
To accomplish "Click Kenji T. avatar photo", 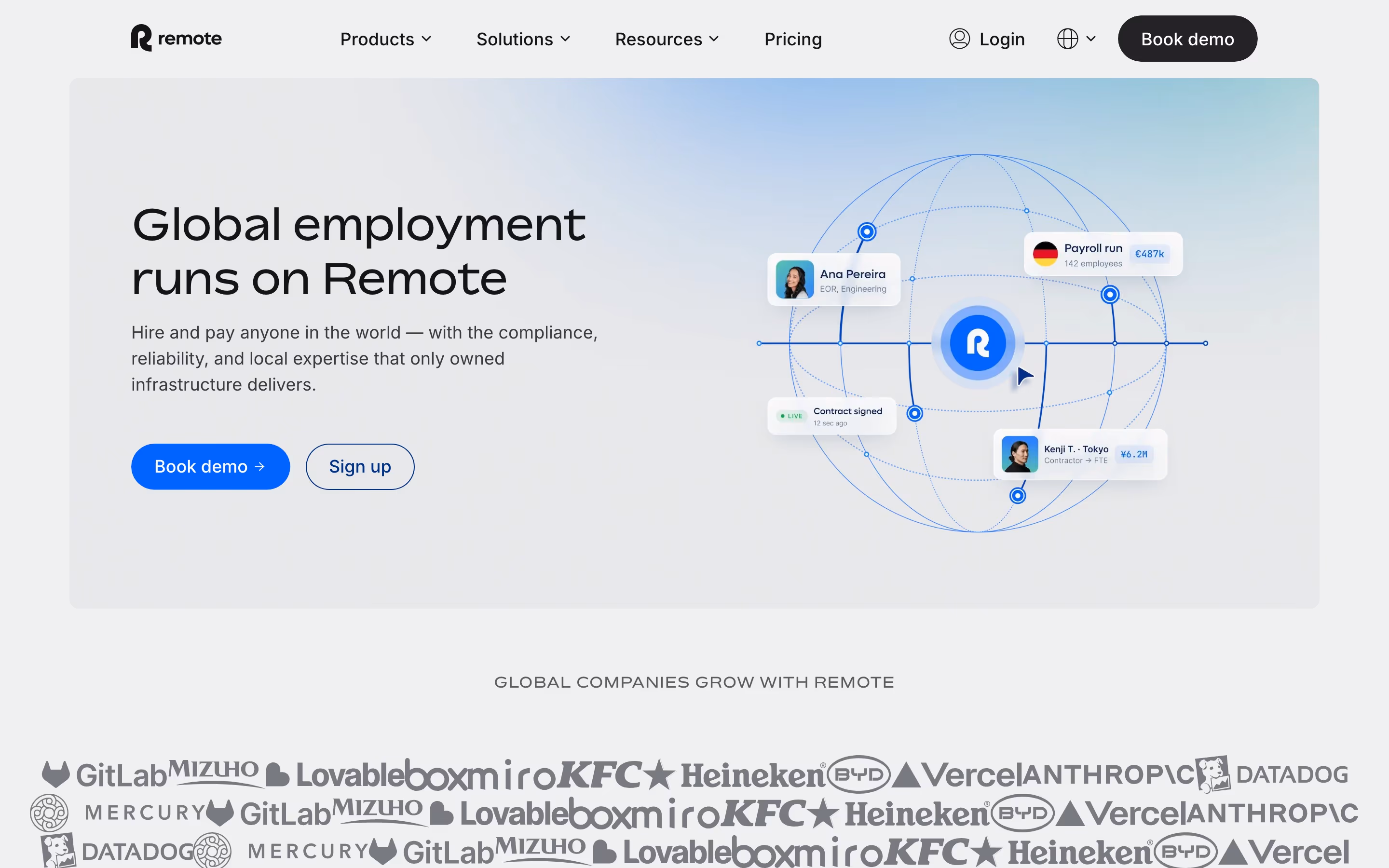I will pos(1020,454).
